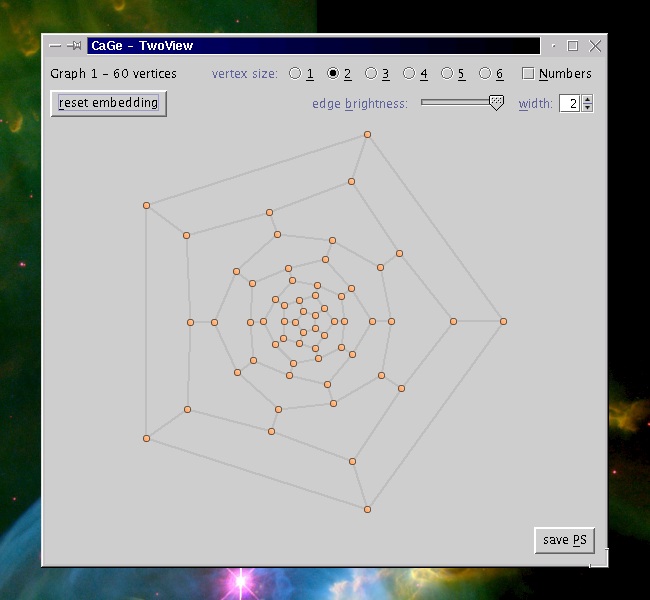Select vertex size 1 radio button
Image resolution: width=650 pixels, height=600 pixels.
pyautogui.click(x=295, y=73)
